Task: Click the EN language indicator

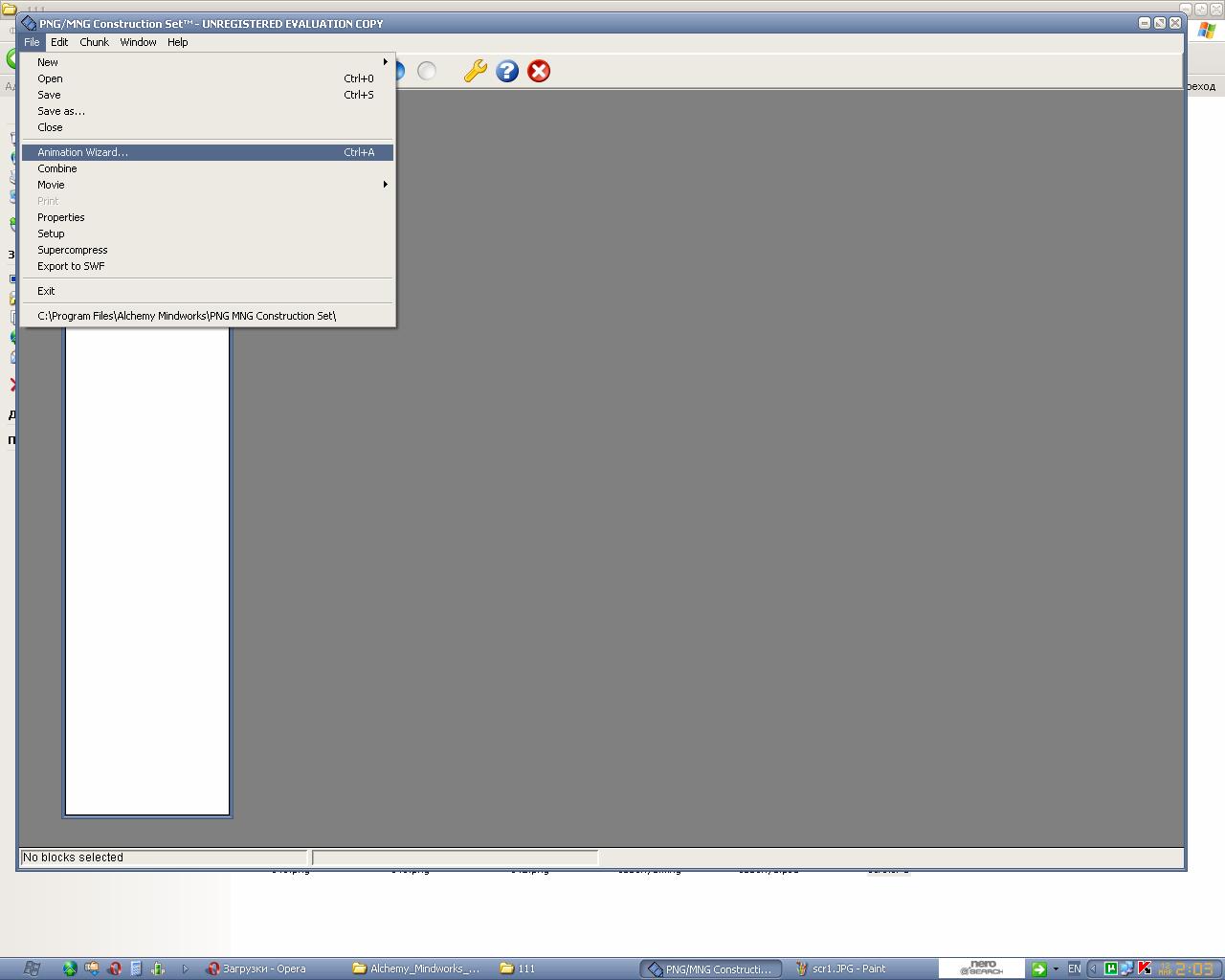Action: pyautogui.click(x=1075, y=969)
